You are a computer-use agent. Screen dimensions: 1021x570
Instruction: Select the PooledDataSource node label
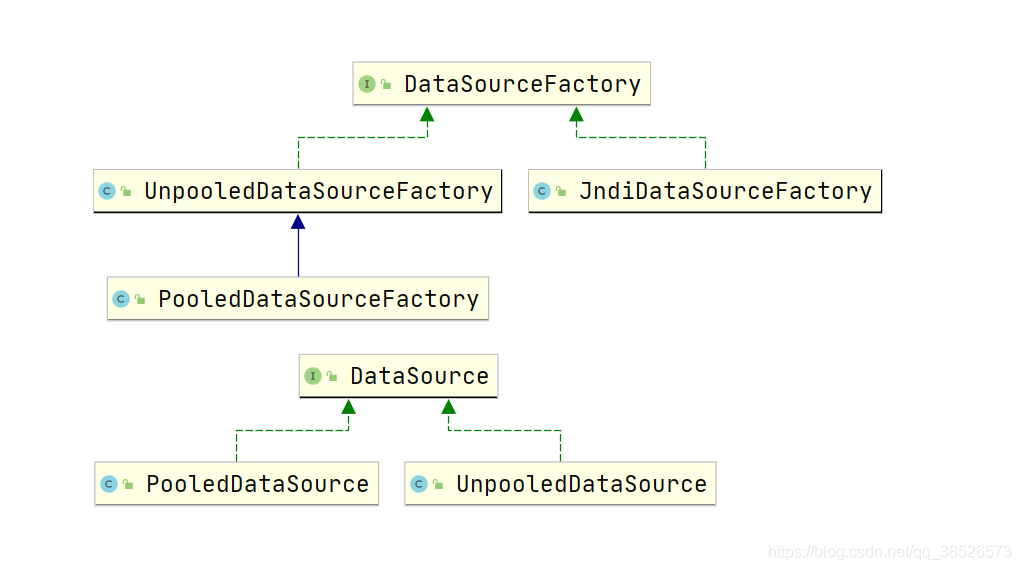257,484
